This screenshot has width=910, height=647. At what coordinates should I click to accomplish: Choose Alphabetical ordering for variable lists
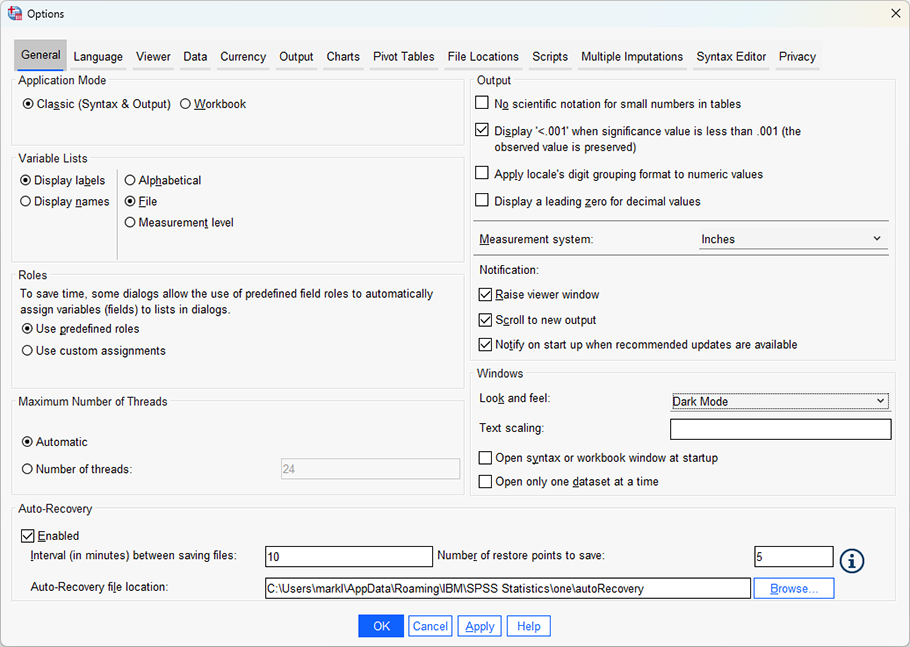coord(131,180)
